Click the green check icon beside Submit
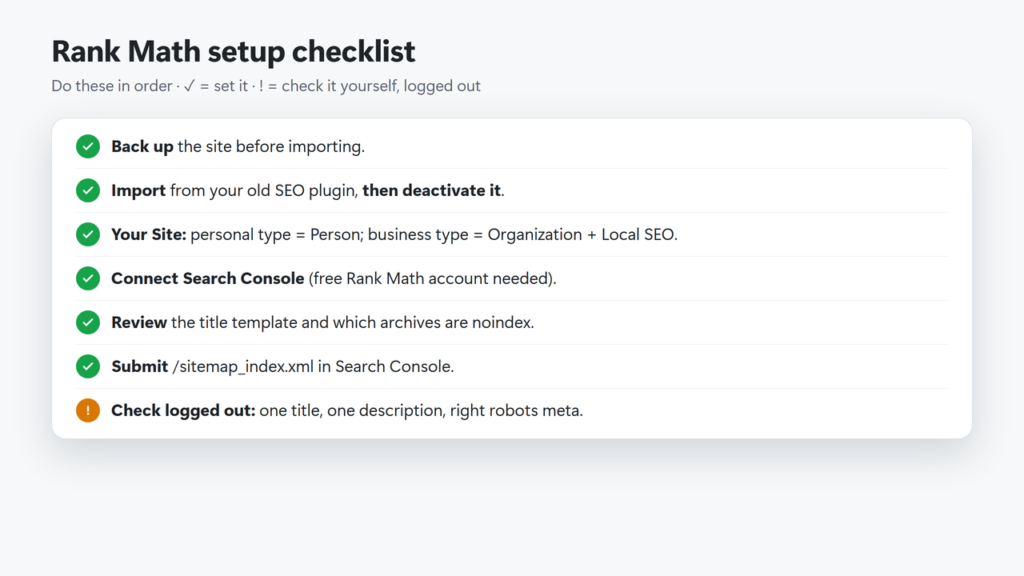The width and height of the screenshot is (1024, 576). pos(88,366)
